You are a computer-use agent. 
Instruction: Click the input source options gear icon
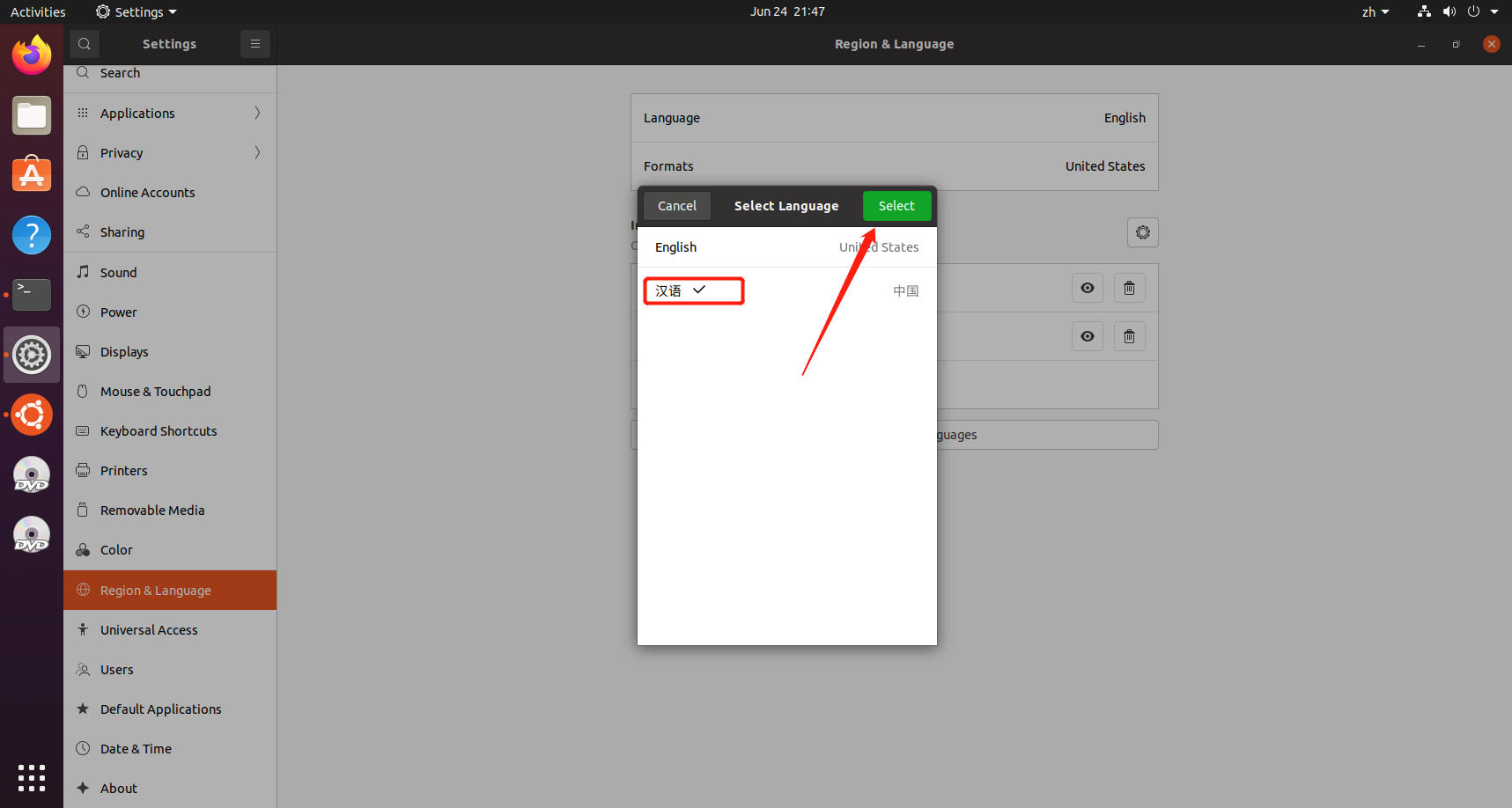click(1142, 232)
